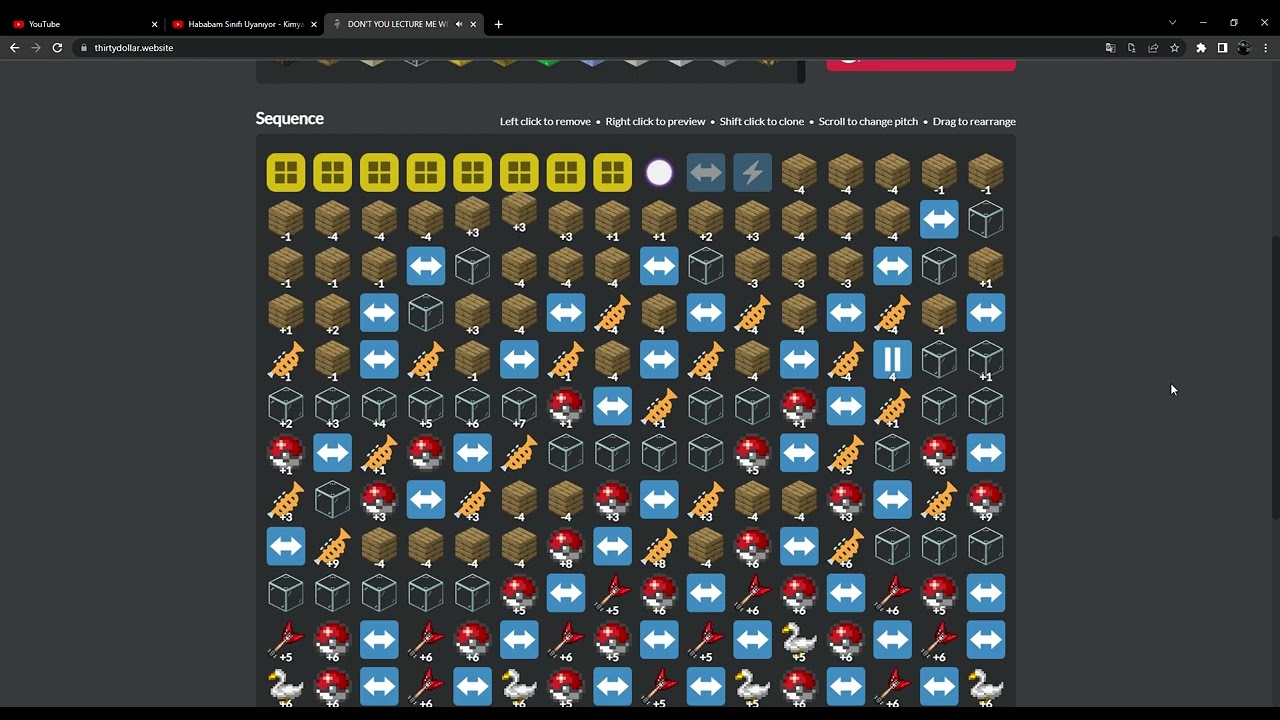The width and height of the screenshot is (1280, 720).
Task: Close the YouTube tab
Action: tap(154, 24)
